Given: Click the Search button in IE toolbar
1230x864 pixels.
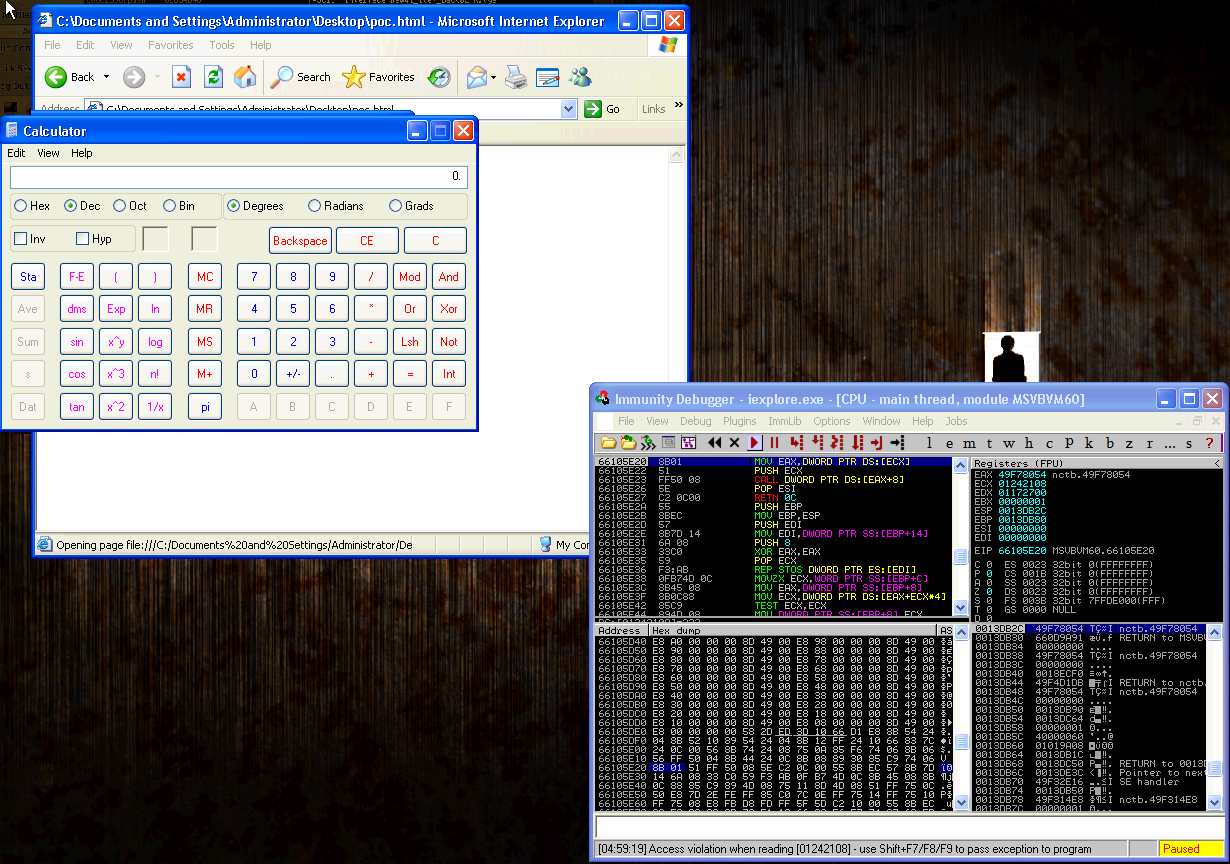Looking at the screenshot, I should pos(302,77).
